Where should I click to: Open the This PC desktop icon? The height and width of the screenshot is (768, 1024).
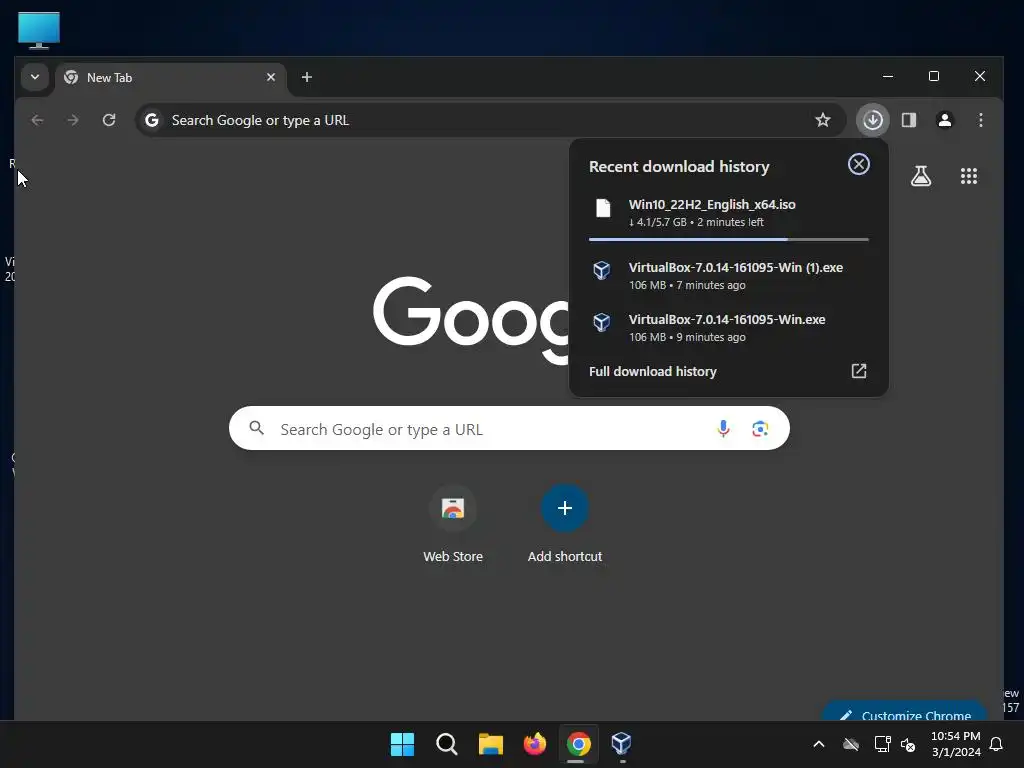point(39,30)
